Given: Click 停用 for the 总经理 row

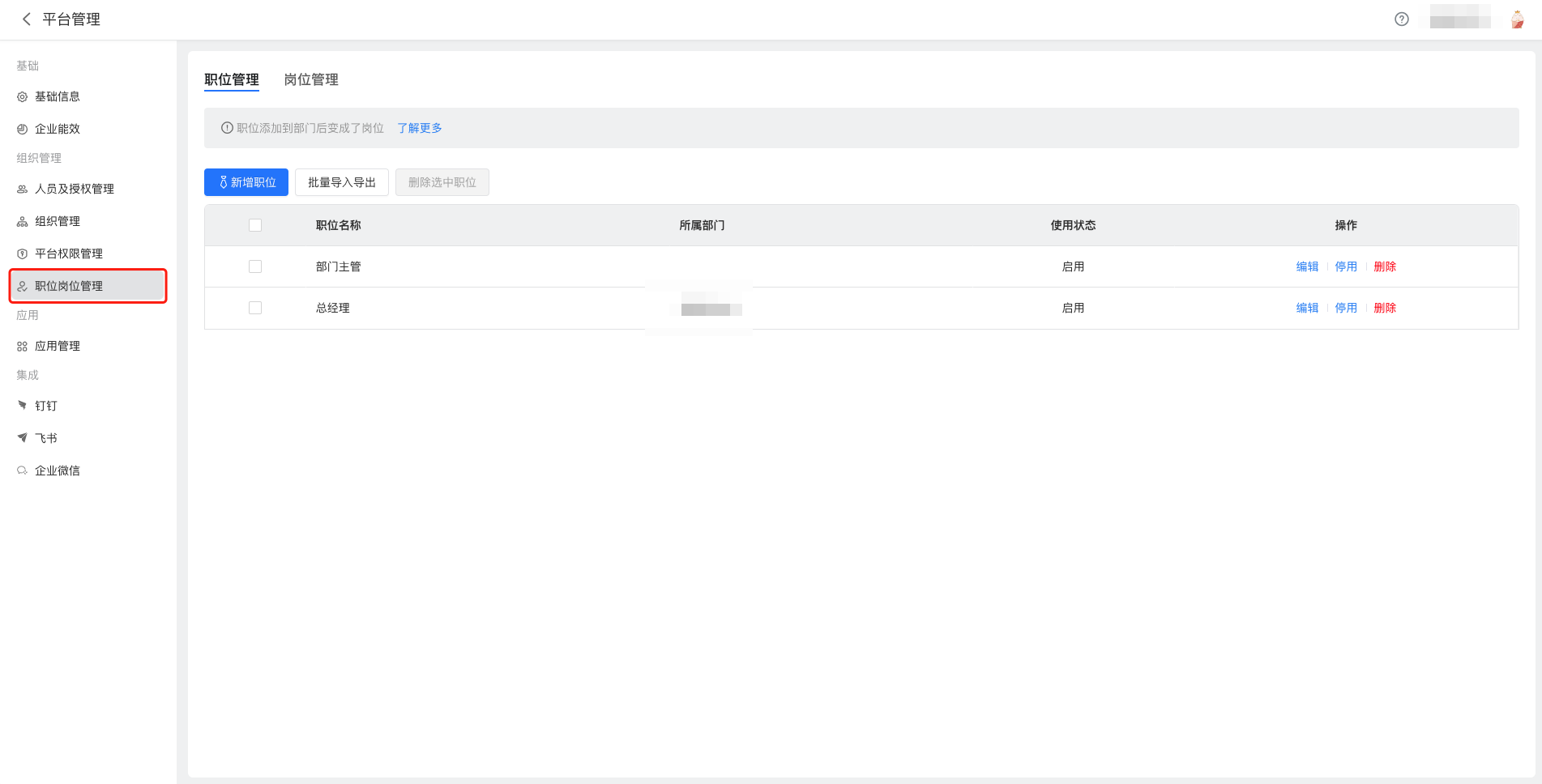Looking at the screenshot, I should tap(1346, 308).
